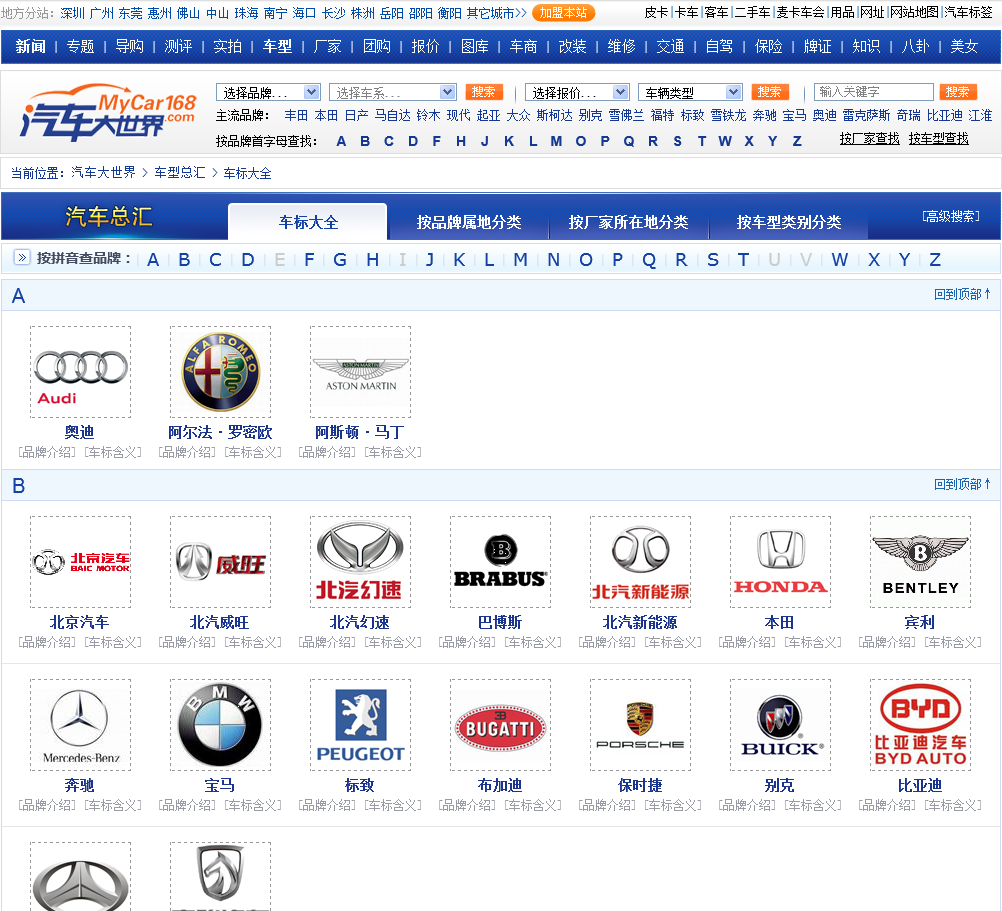1002x911 pixels.
Task: Switch to the 按车型类别分类 tab
Action: 789,222
